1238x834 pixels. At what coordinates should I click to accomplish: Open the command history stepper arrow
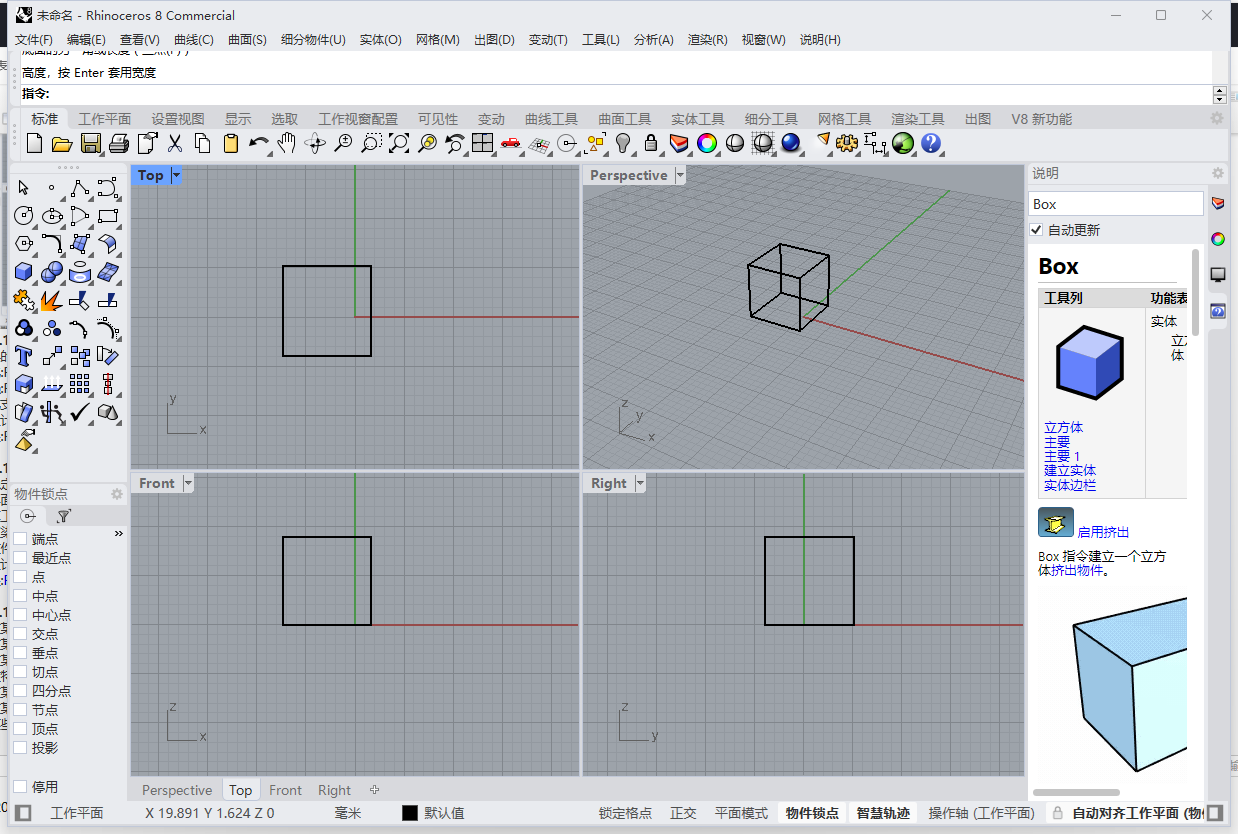[1219, 94]
